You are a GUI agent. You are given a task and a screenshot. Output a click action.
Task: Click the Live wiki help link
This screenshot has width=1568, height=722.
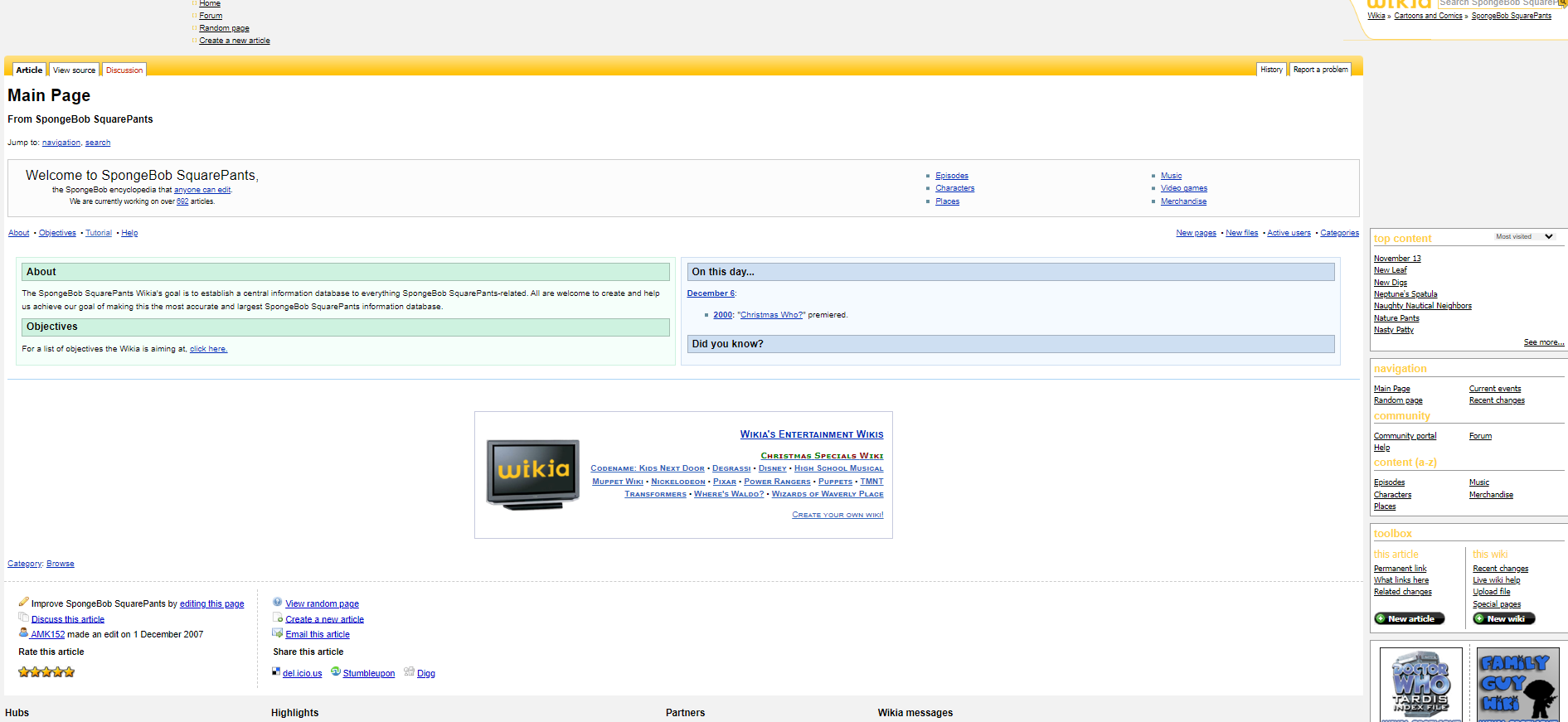1497,580
